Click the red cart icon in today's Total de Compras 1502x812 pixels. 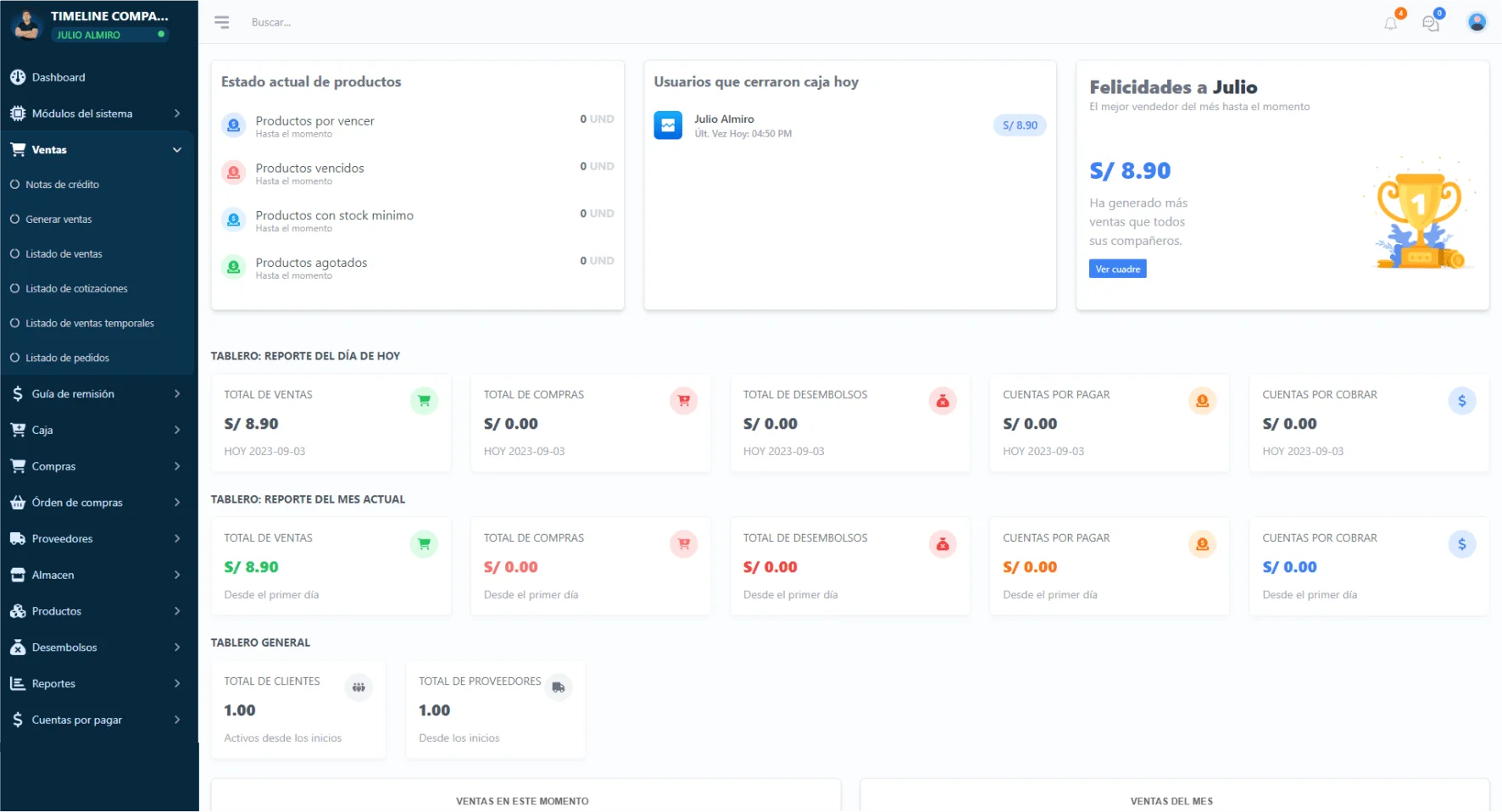coord(683,401)
